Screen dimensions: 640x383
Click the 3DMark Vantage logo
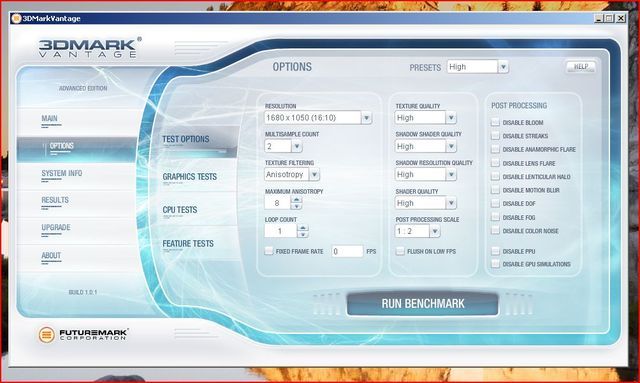click(89, 48)
